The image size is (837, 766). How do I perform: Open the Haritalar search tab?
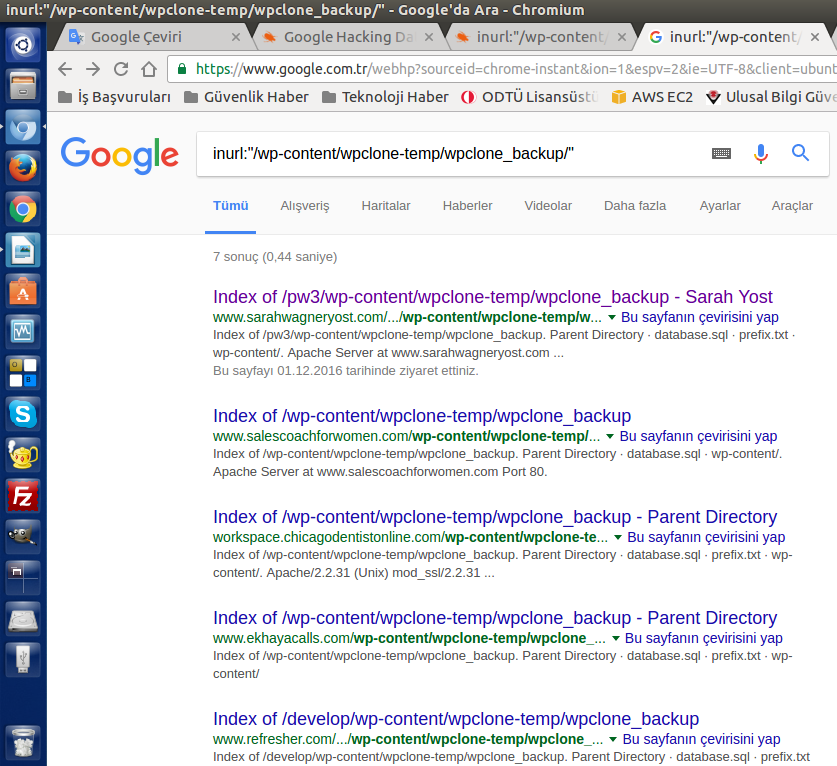pos(386,206)
